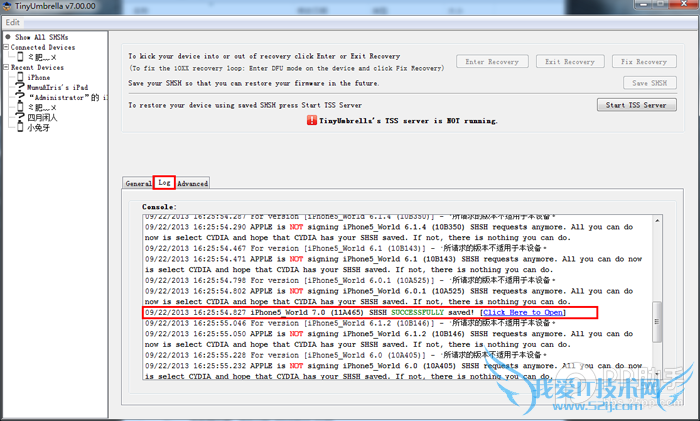Click the phone icon beside 小兔牙

(20, 127)
